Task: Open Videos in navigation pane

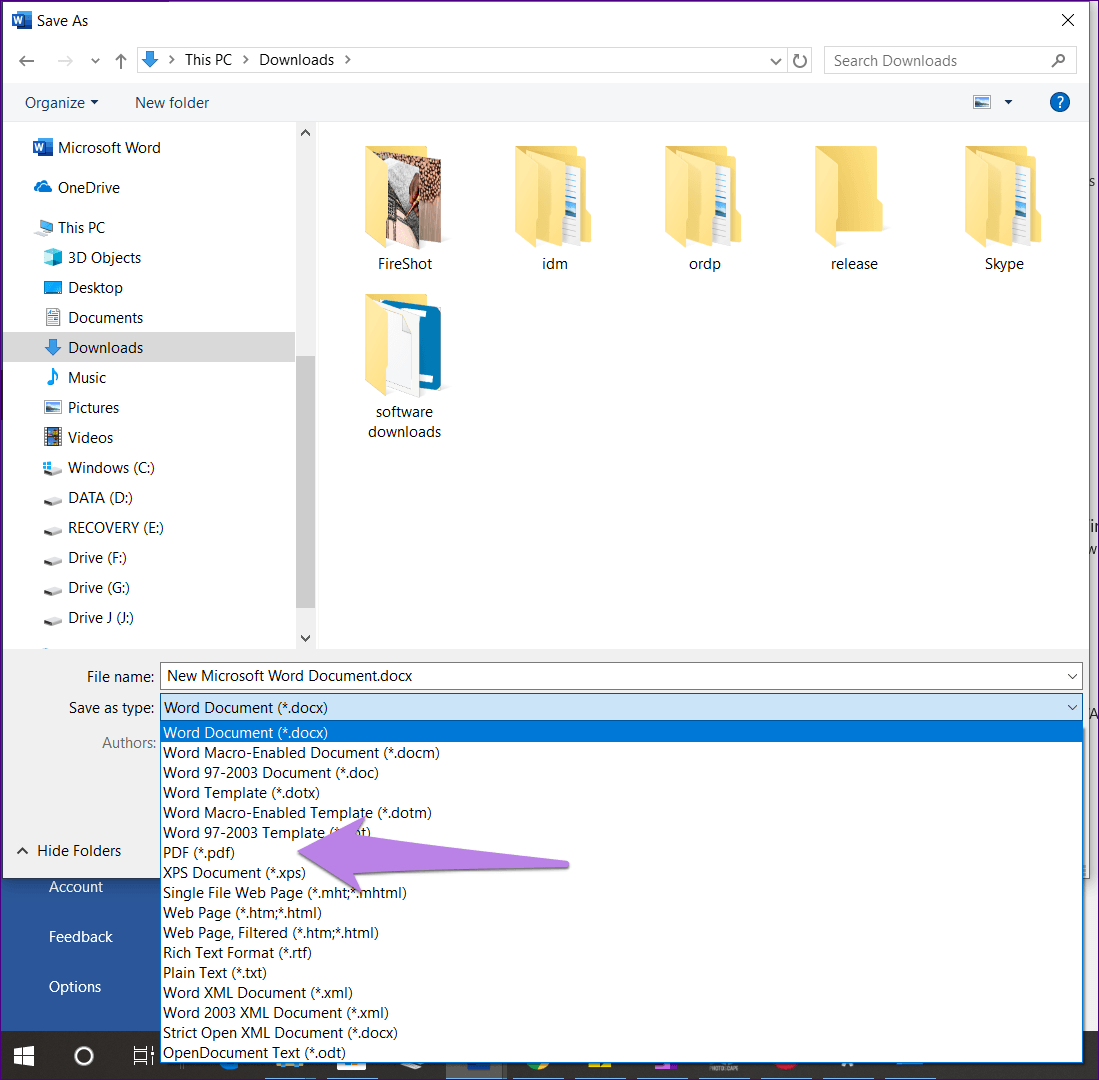Action: tap(78, 438)
